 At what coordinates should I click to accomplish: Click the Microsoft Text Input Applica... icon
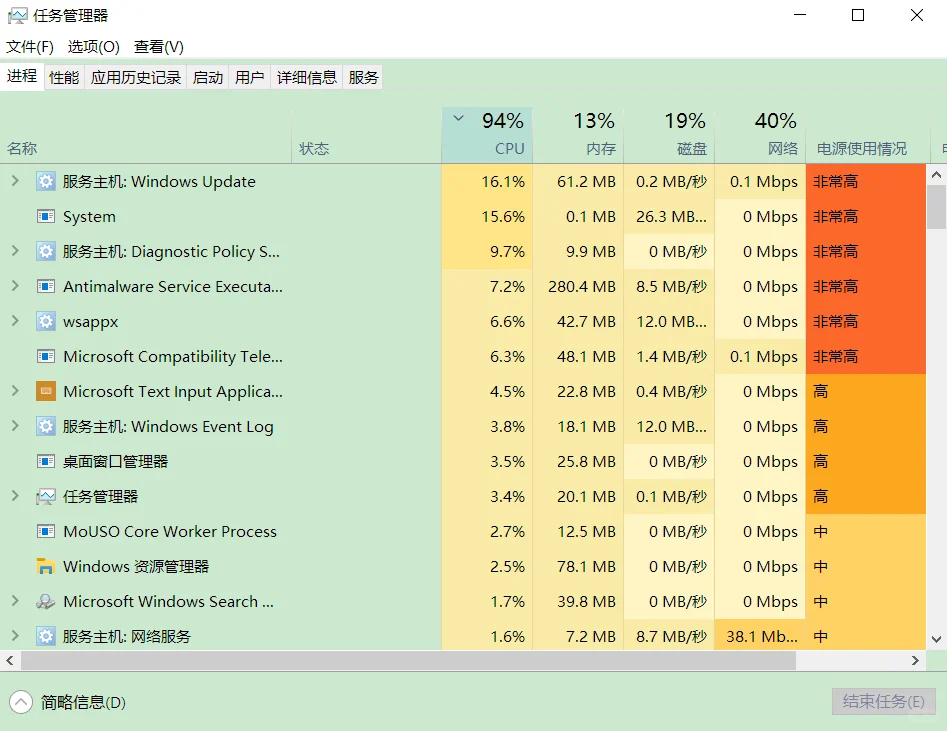44,391
